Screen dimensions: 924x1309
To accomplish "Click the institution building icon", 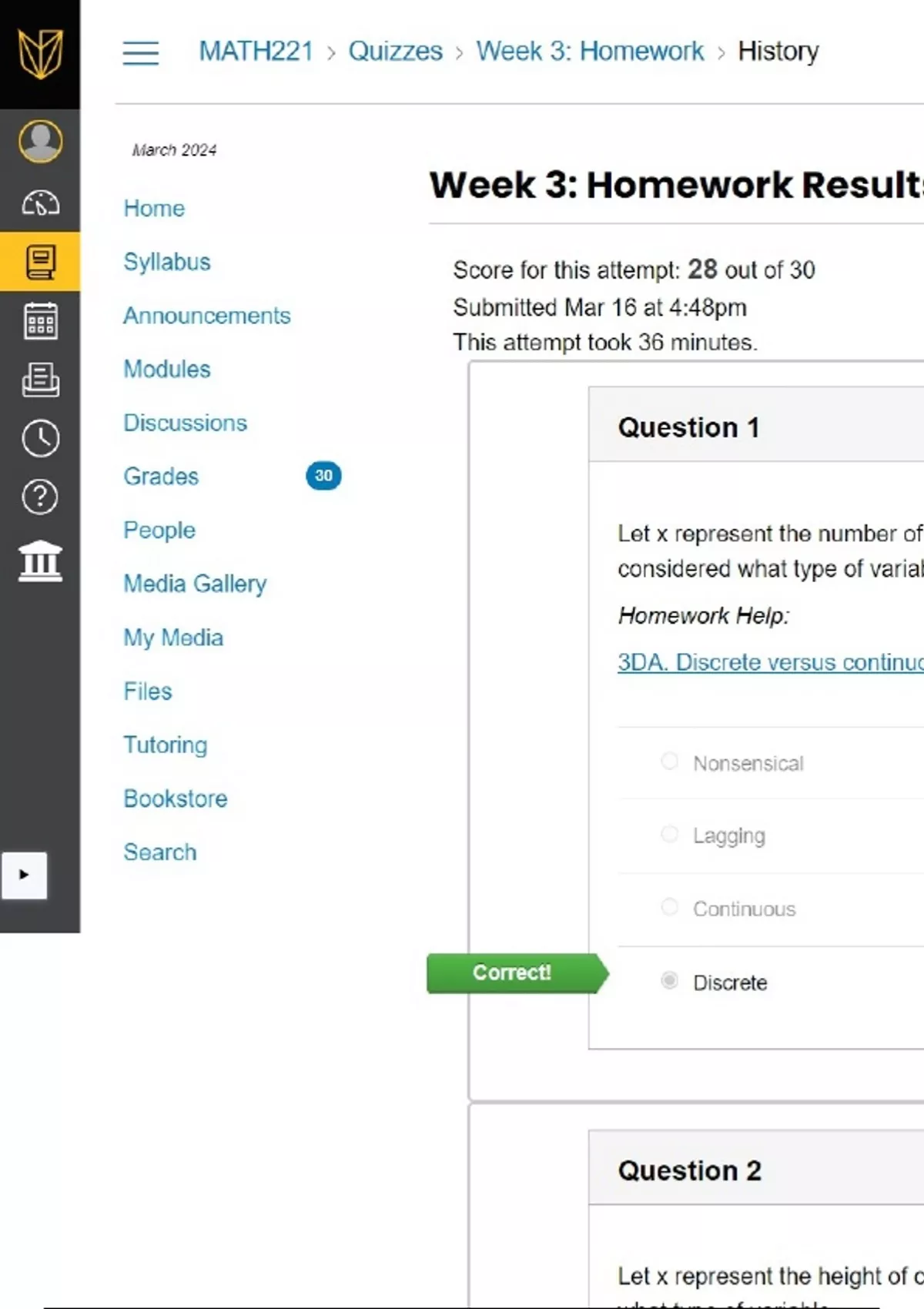I will click(40, 560).
